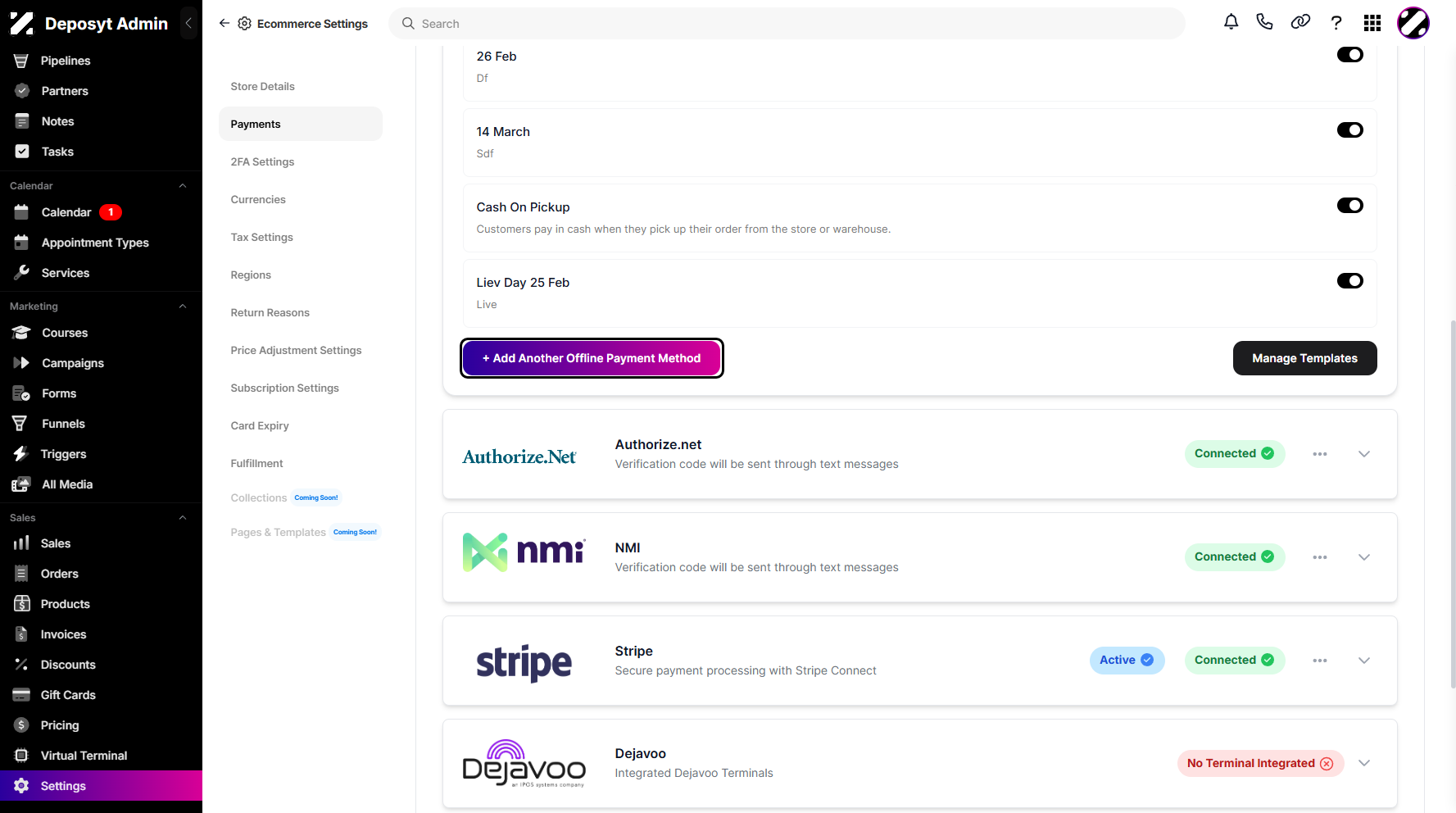Open more options for Stripe

pos(1320,661)
